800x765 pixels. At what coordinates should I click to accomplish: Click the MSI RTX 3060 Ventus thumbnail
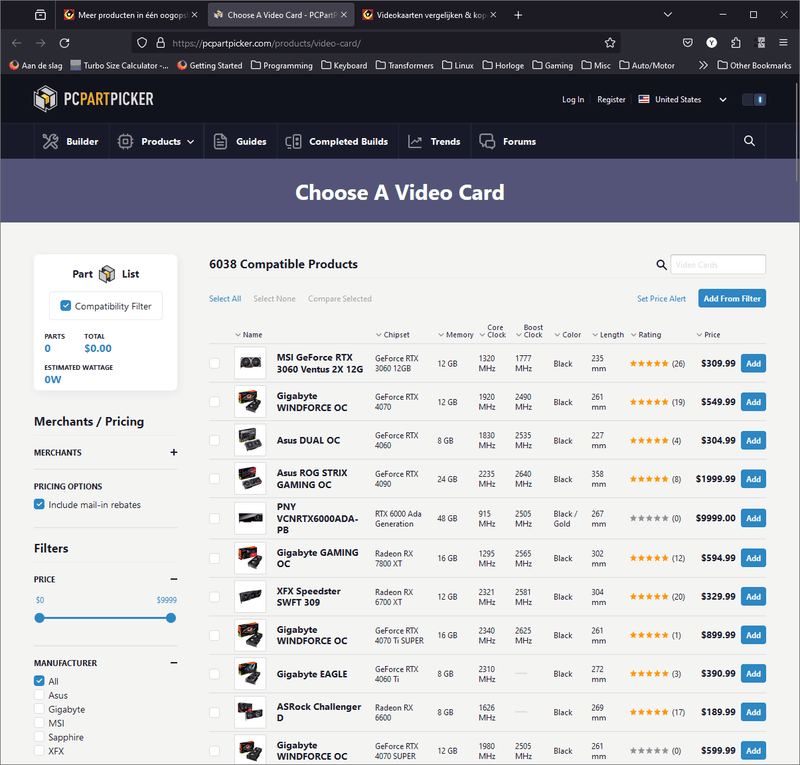click(250, 363)
